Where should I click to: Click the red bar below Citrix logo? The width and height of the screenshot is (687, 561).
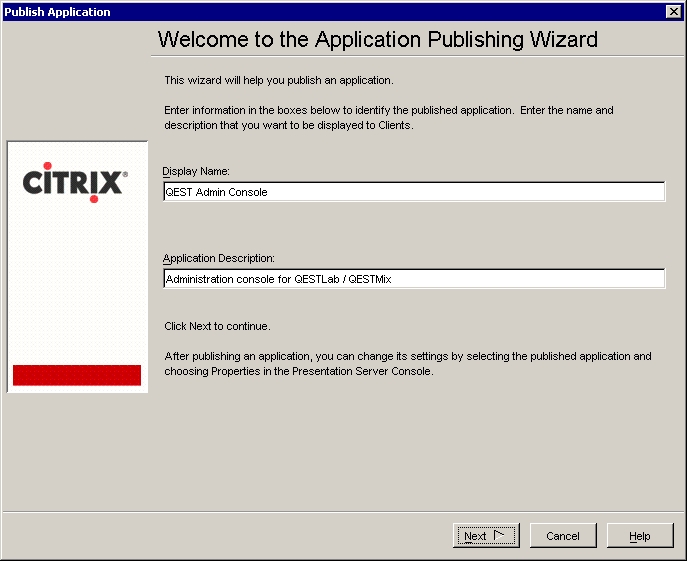click(77, 375)
